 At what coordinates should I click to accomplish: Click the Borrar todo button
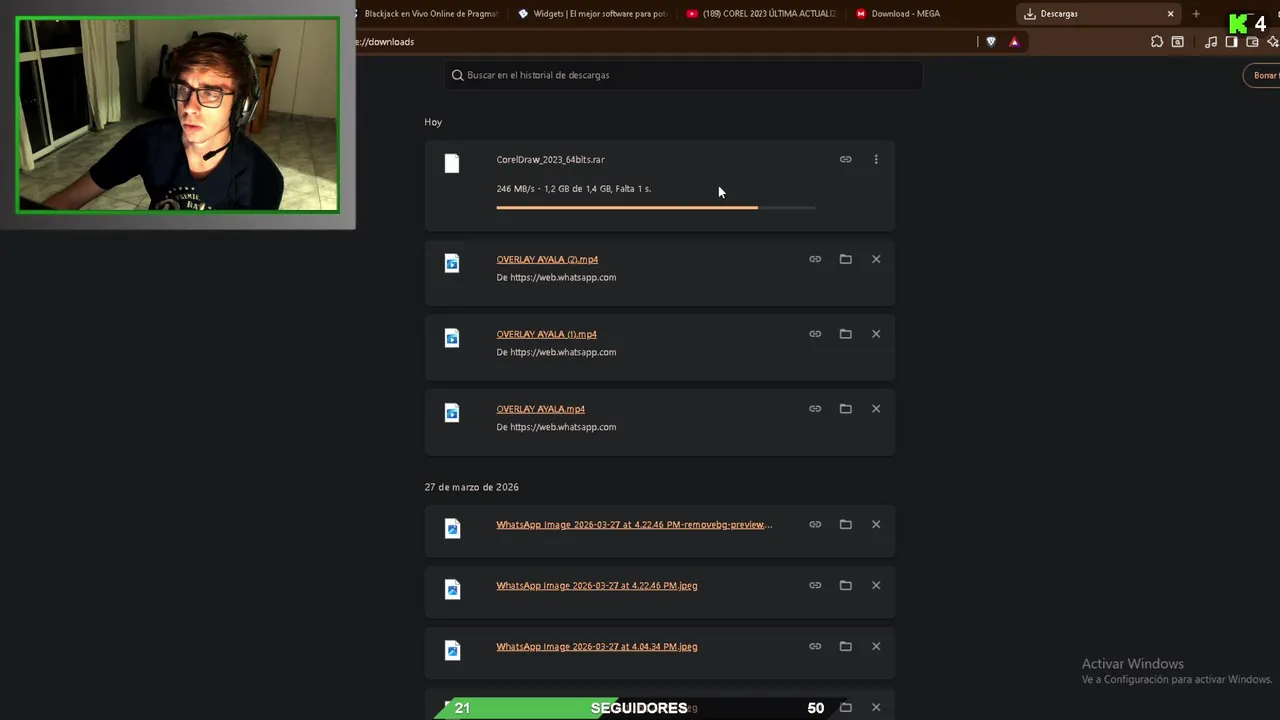coord(1262,75)
